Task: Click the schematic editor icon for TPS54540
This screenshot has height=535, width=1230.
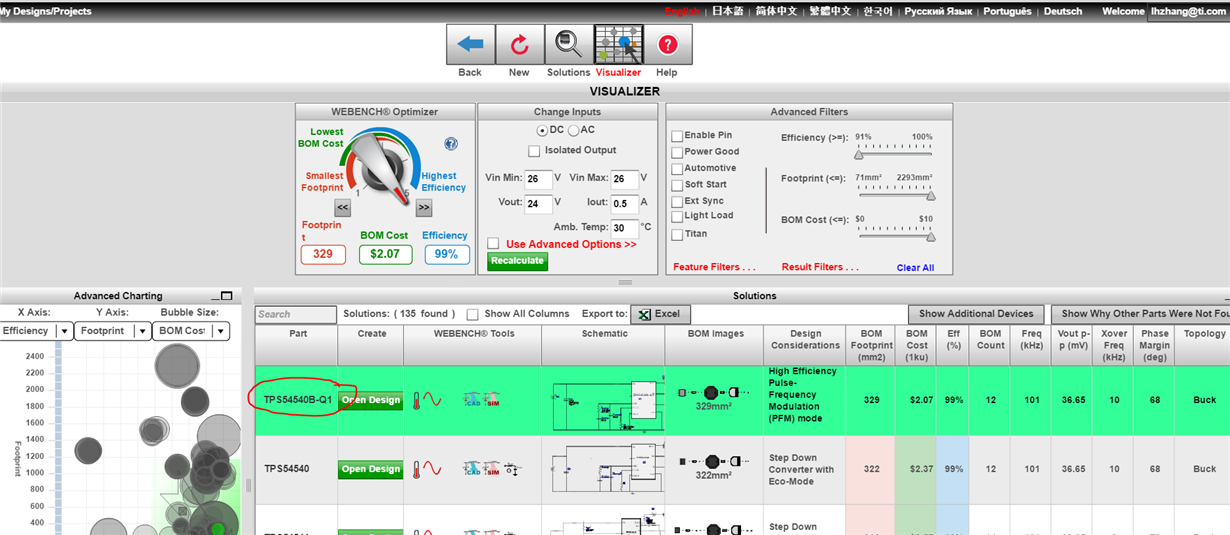Action: pos(513,468)
